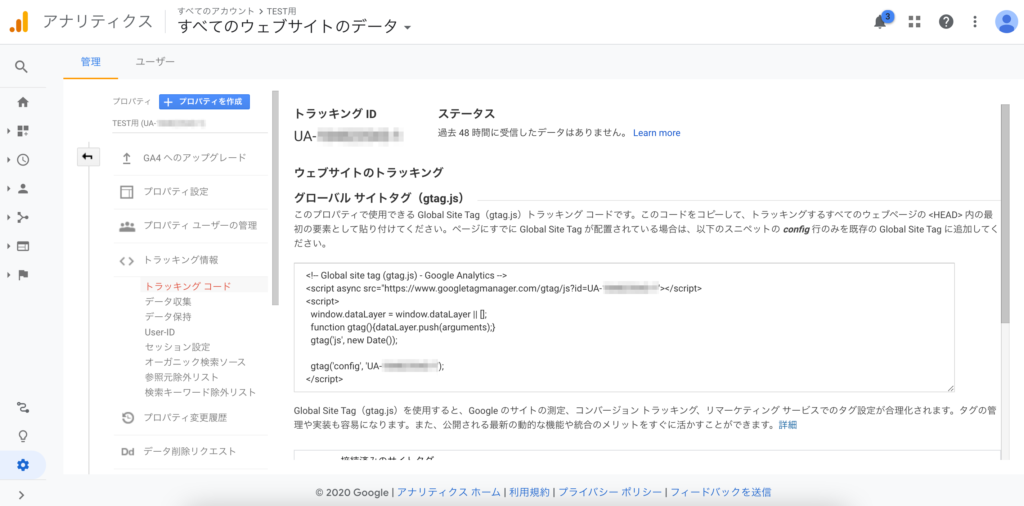Viewport: 1024px width, 506px height.
Task: Select 検索キーワード除外リスト item
Action: (x=200, y=392)
